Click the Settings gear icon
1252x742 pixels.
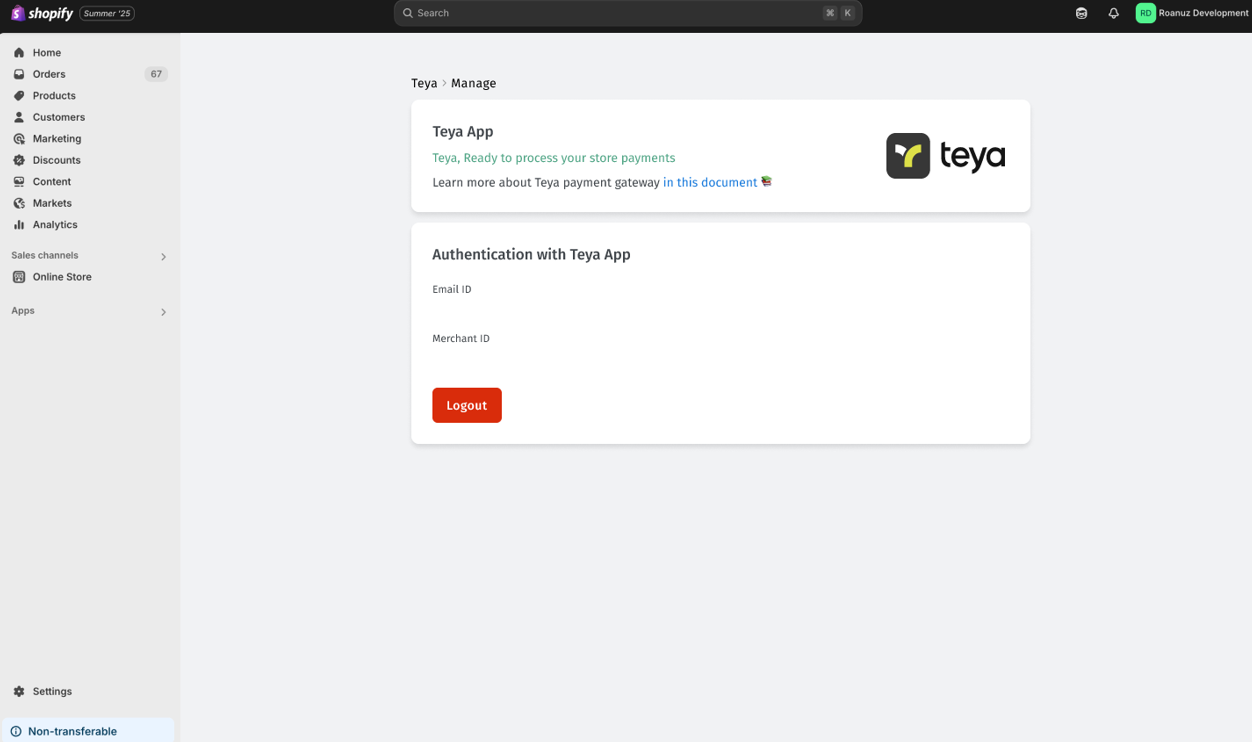point(19,691)
